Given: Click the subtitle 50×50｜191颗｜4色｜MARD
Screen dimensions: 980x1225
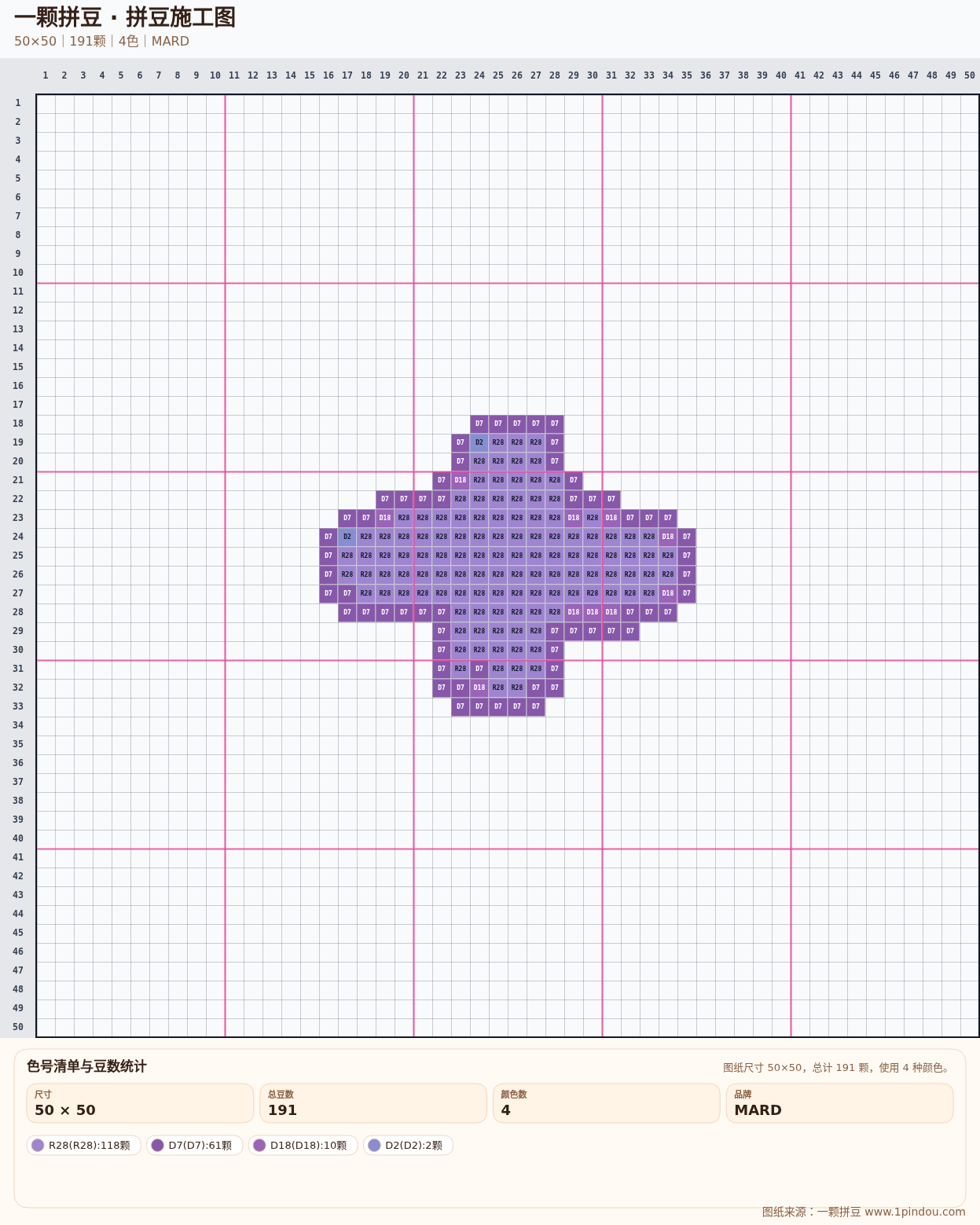Looking at the screenshot, I should pyautogui.click(x=101, y=41).
